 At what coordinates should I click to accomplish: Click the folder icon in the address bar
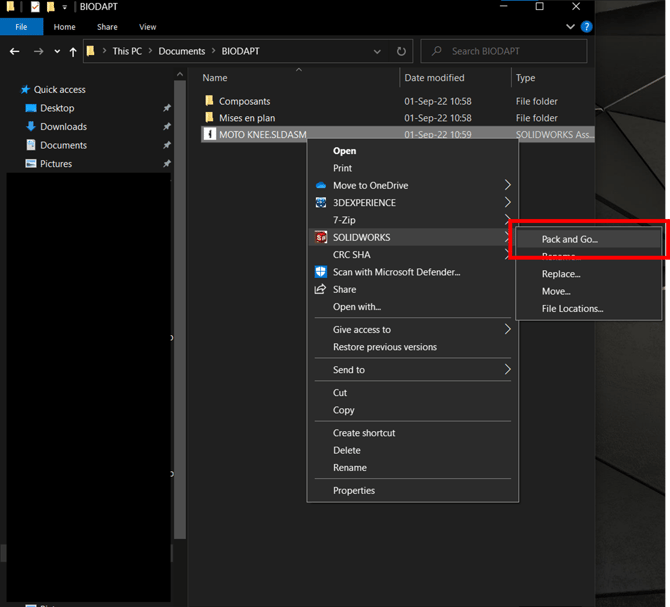(x=90, y=51)
